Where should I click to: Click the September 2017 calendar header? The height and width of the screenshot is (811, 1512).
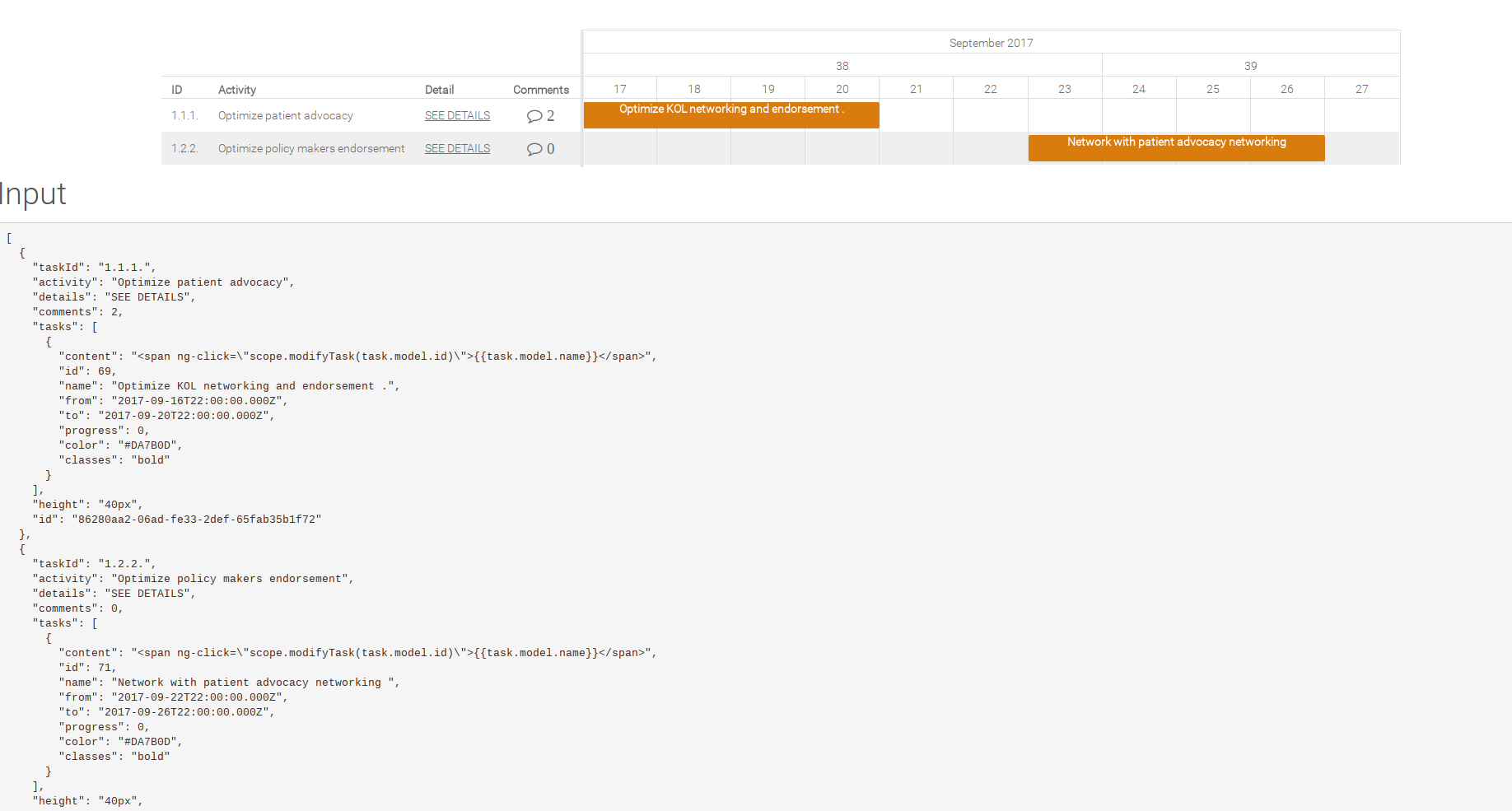click(991, 42)
